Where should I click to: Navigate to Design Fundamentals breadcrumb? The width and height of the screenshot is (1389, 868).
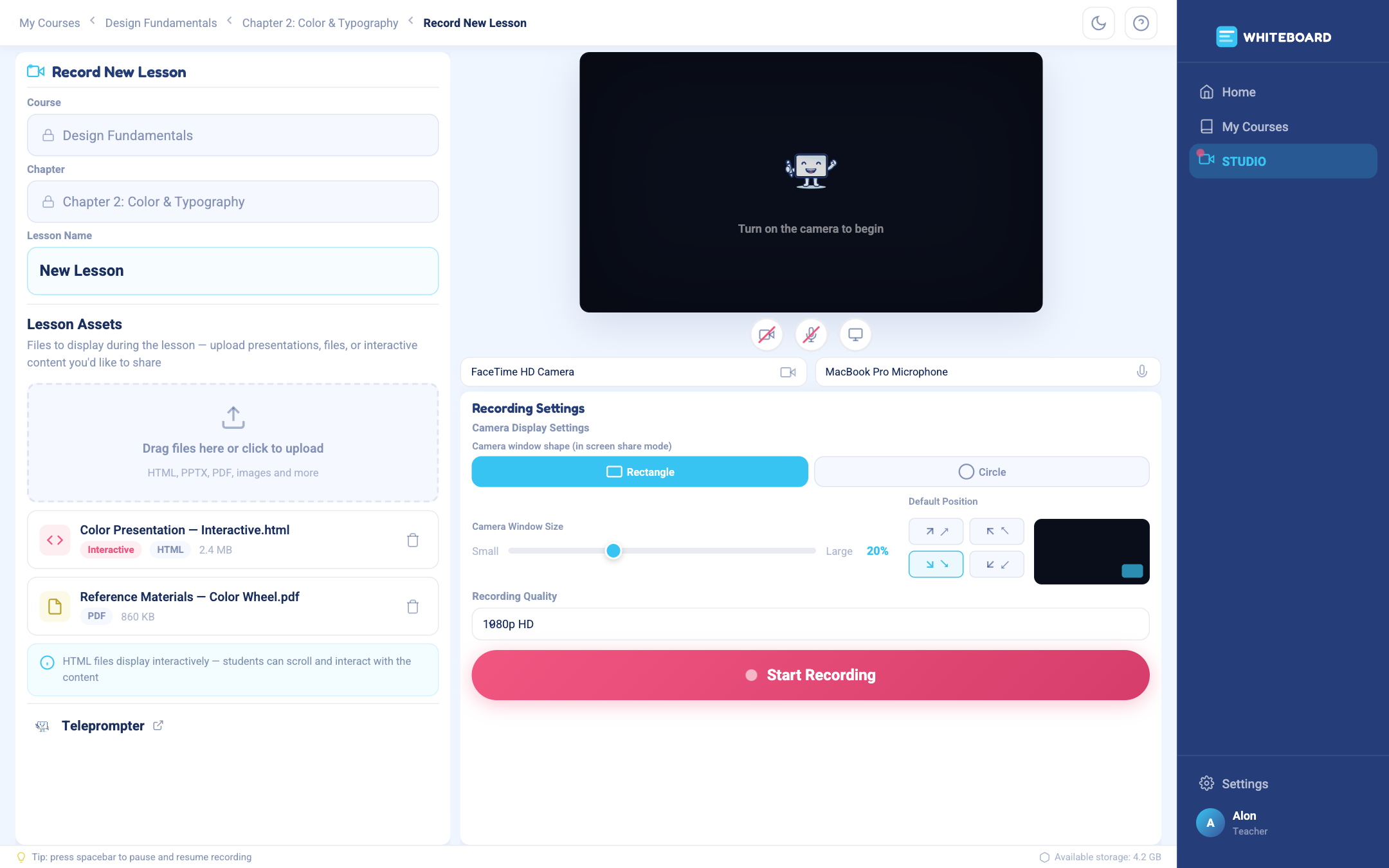[x=161, y=23]
